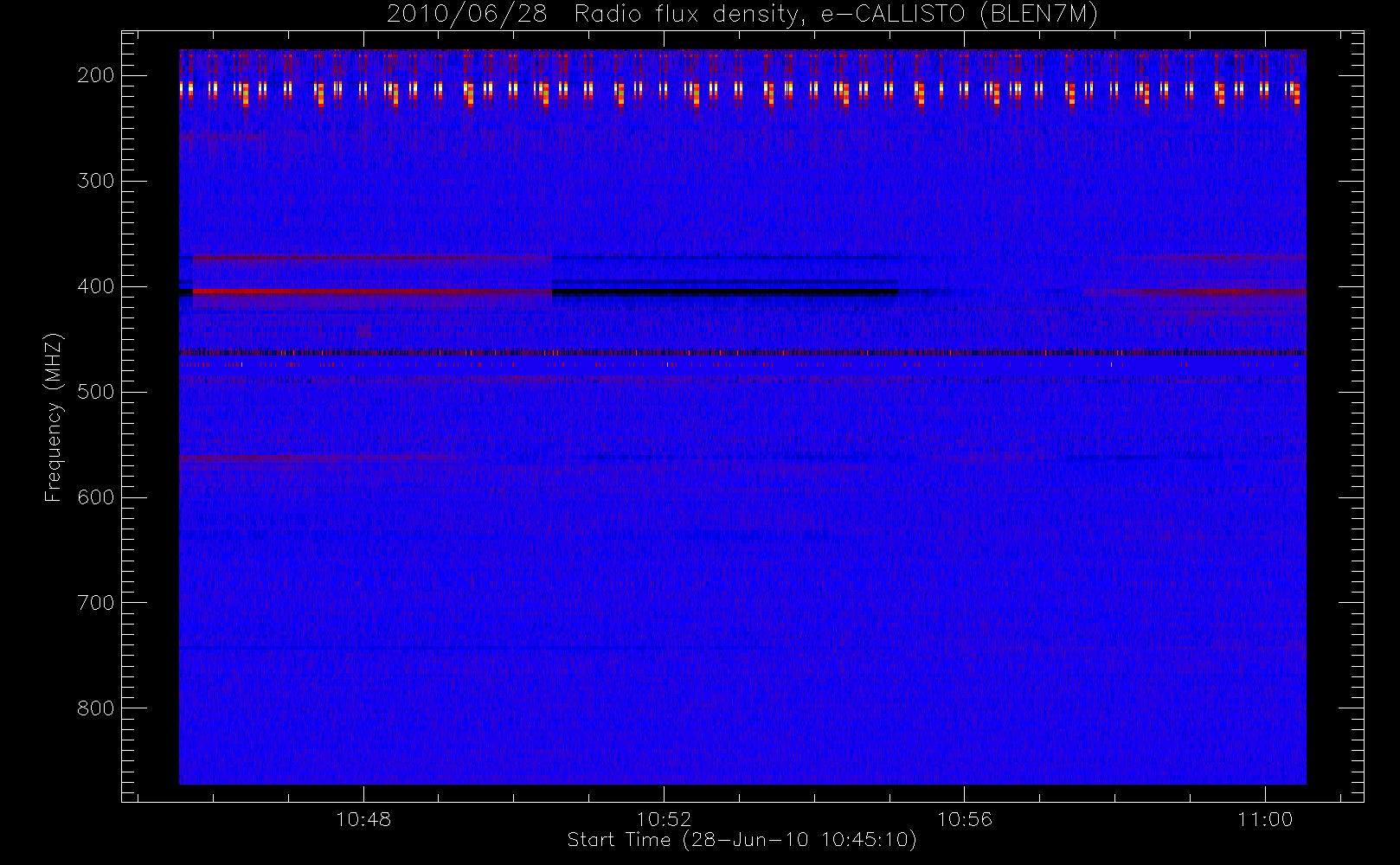Screen dimensions: 1400x865
Task: Click the bright red band near 405 MHz
Action: pyautogui.click(x=372, y=292)
